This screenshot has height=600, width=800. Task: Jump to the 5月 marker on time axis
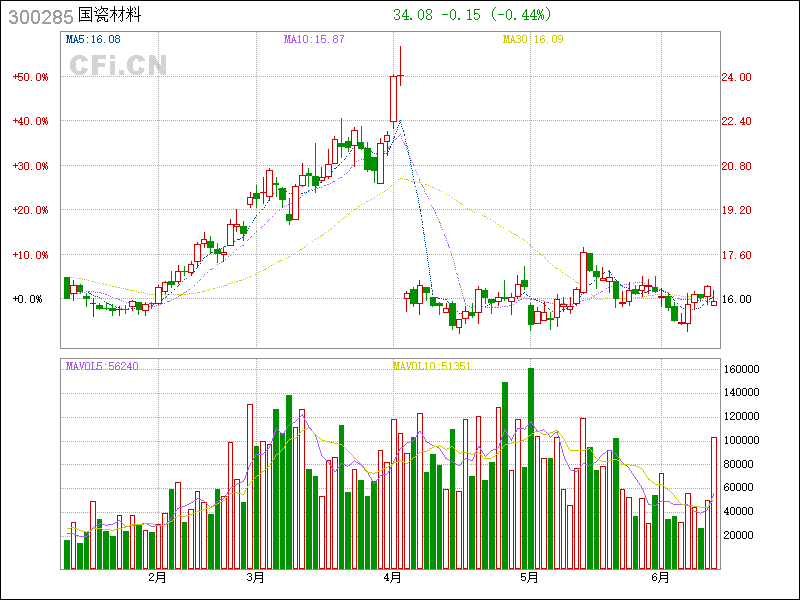click(x=530, y=578)
